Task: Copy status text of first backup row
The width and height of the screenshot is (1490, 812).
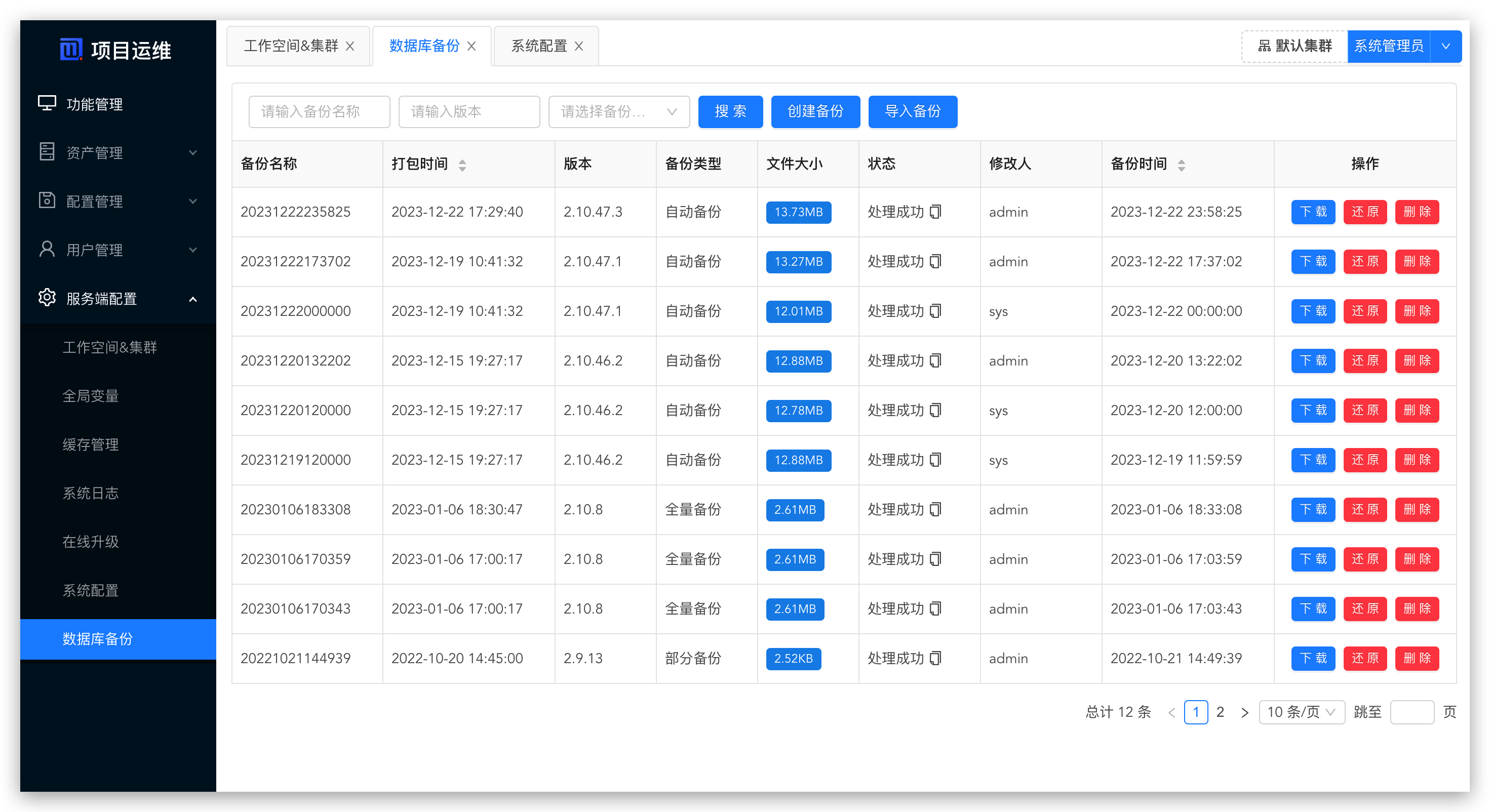Action: (x=935, y=212)
